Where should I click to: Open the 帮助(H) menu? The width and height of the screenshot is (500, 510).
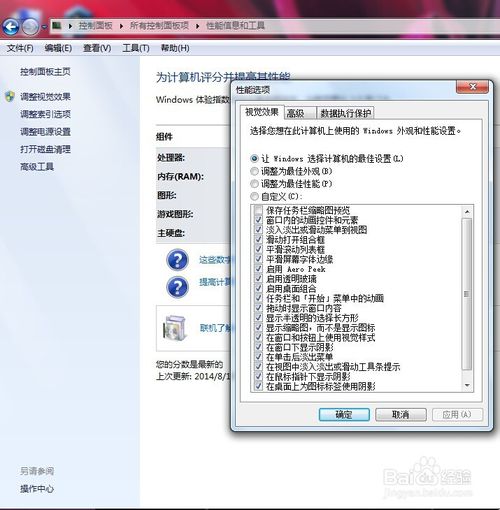pos(175,48)
